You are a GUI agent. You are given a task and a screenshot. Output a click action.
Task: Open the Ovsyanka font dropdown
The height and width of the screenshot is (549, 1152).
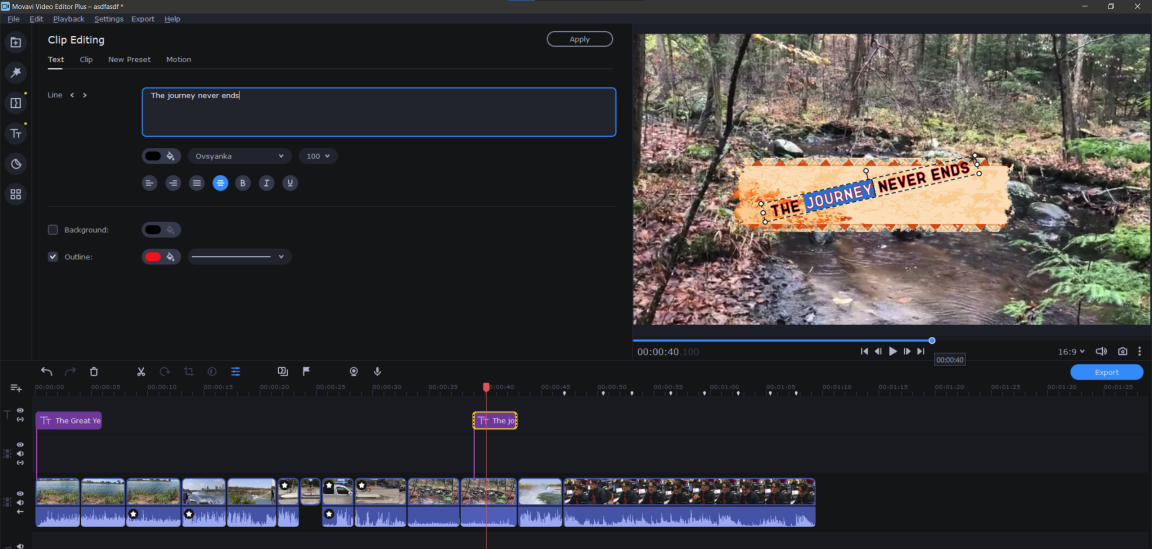(x=239, y=156)
